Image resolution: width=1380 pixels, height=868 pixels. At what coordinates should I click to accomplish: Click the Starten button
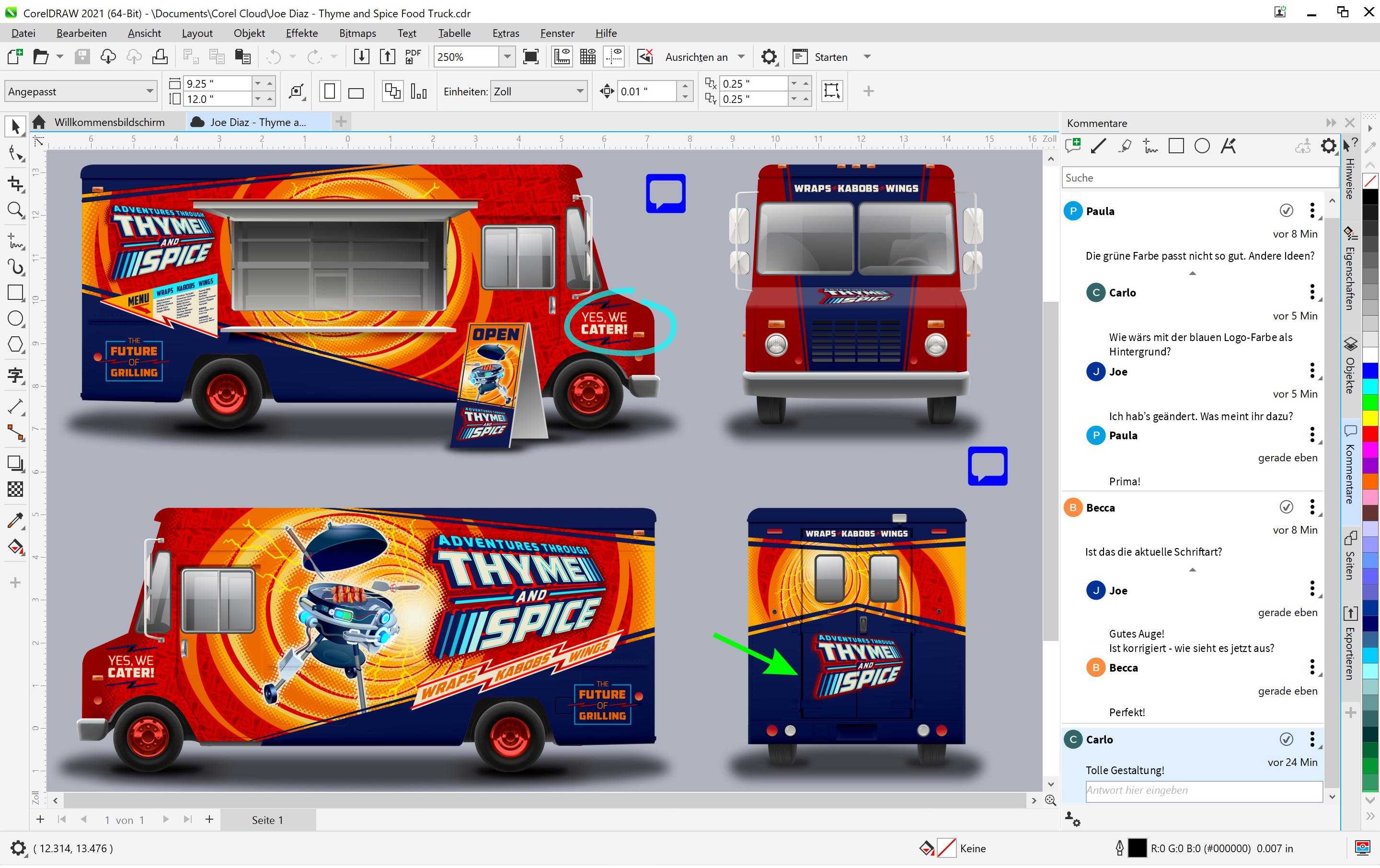(830, 56)
